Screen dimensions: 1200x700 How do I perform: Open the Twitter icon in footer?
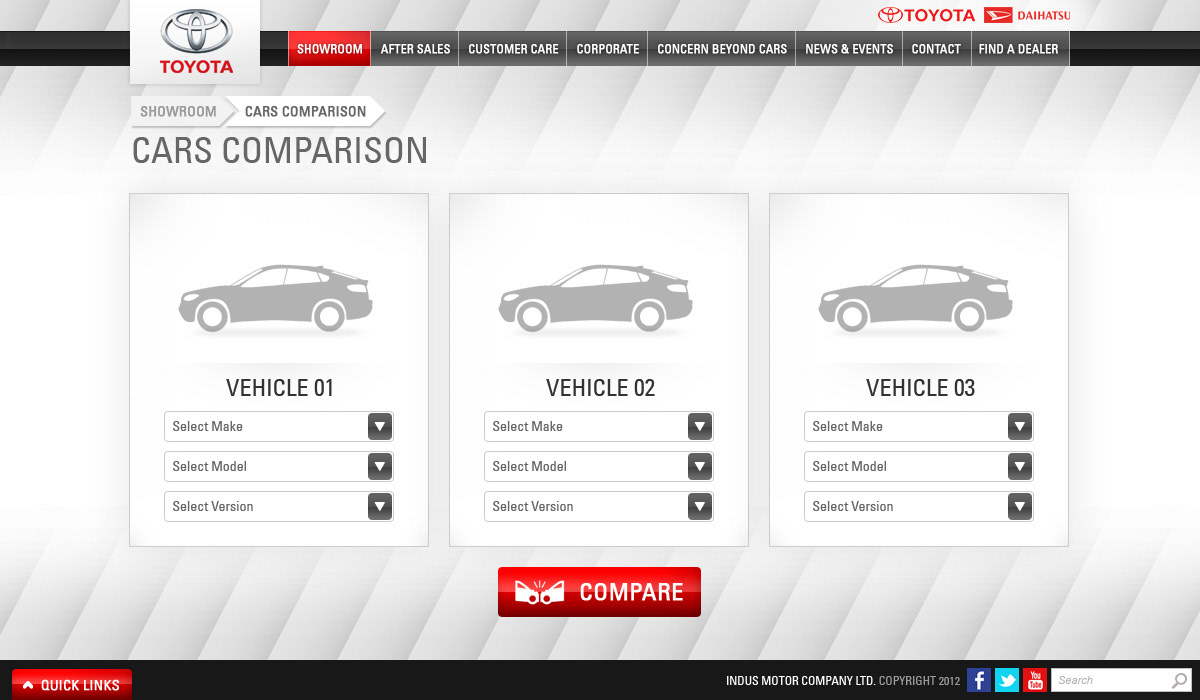coord(1007,680)
